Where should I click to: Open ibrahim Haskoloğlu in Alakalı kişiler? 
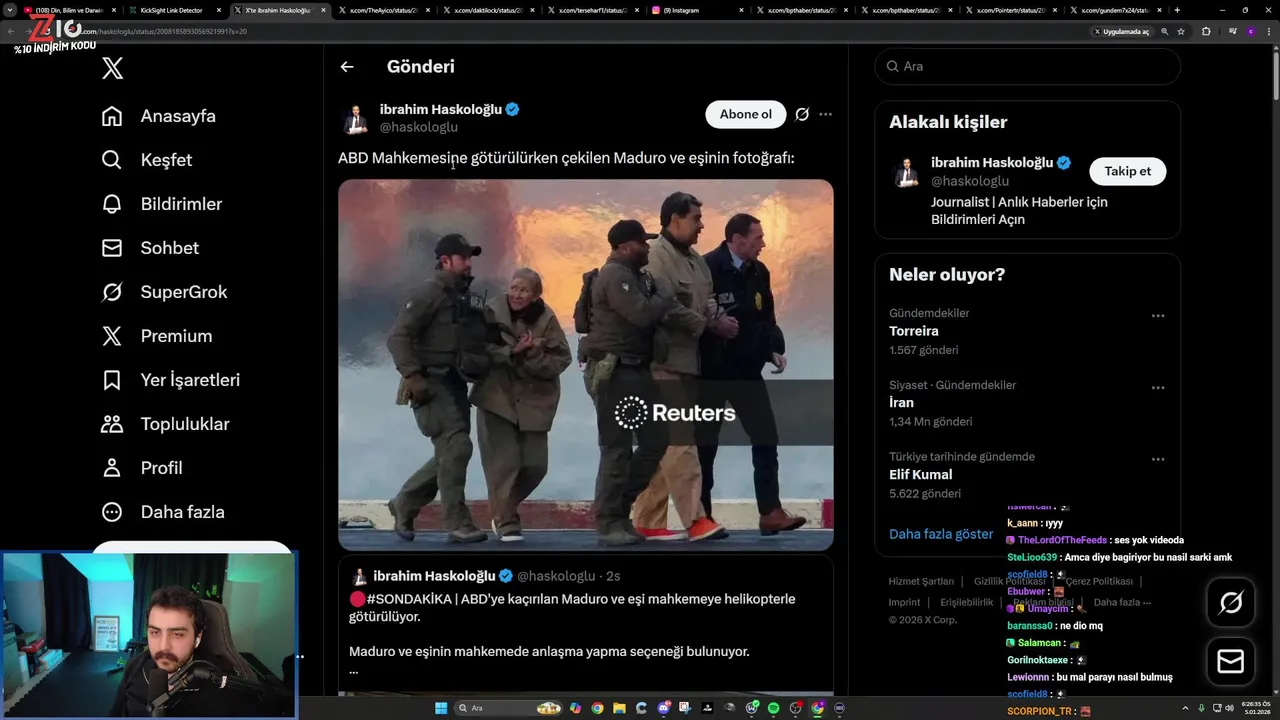pos(992,162)
